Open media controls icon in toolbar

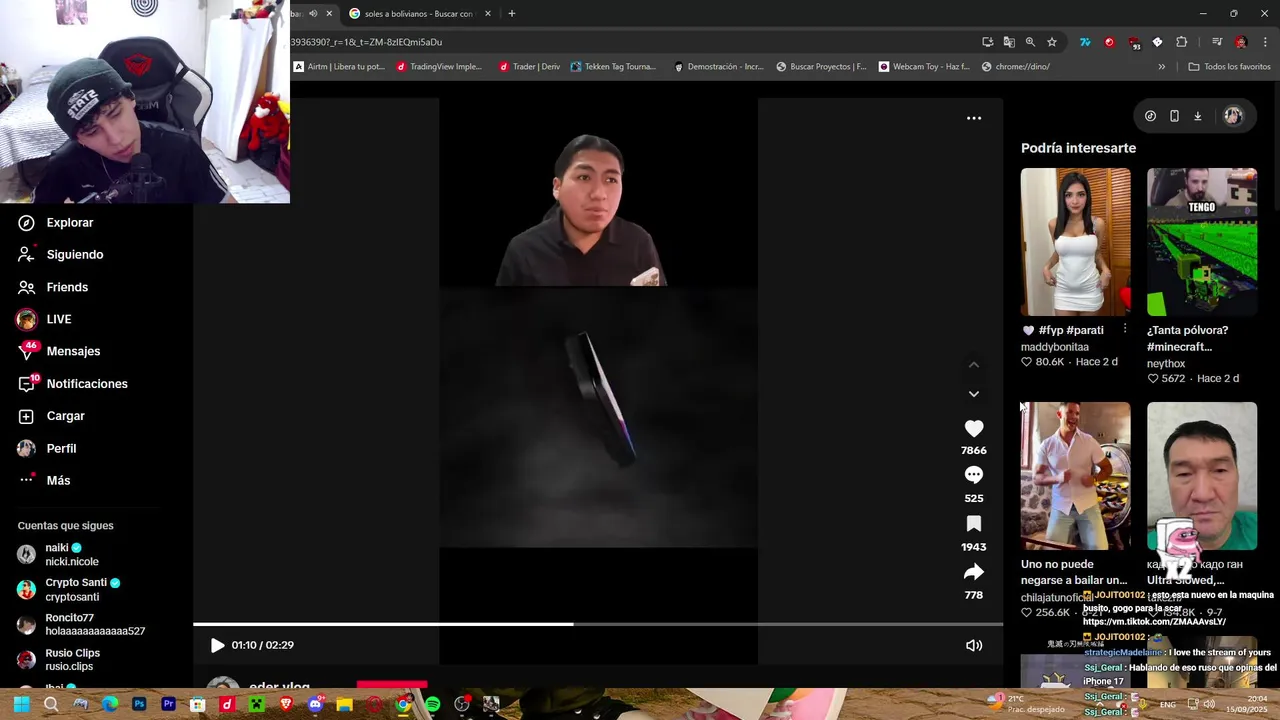(x=1217, y=42)
